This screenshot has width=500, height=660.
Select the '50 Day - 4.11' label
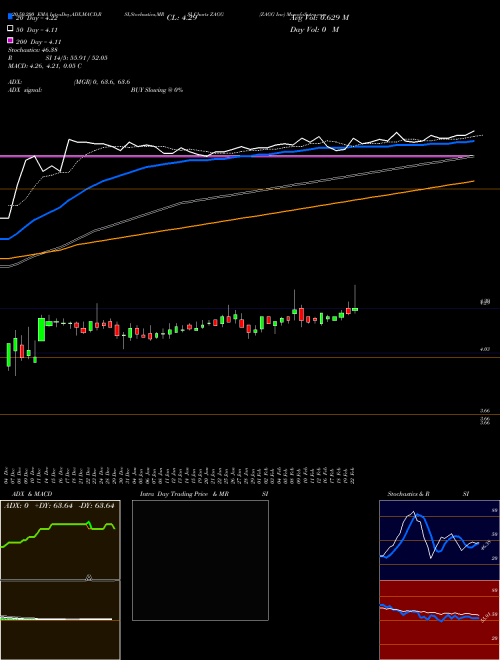[x=37, y=30]
